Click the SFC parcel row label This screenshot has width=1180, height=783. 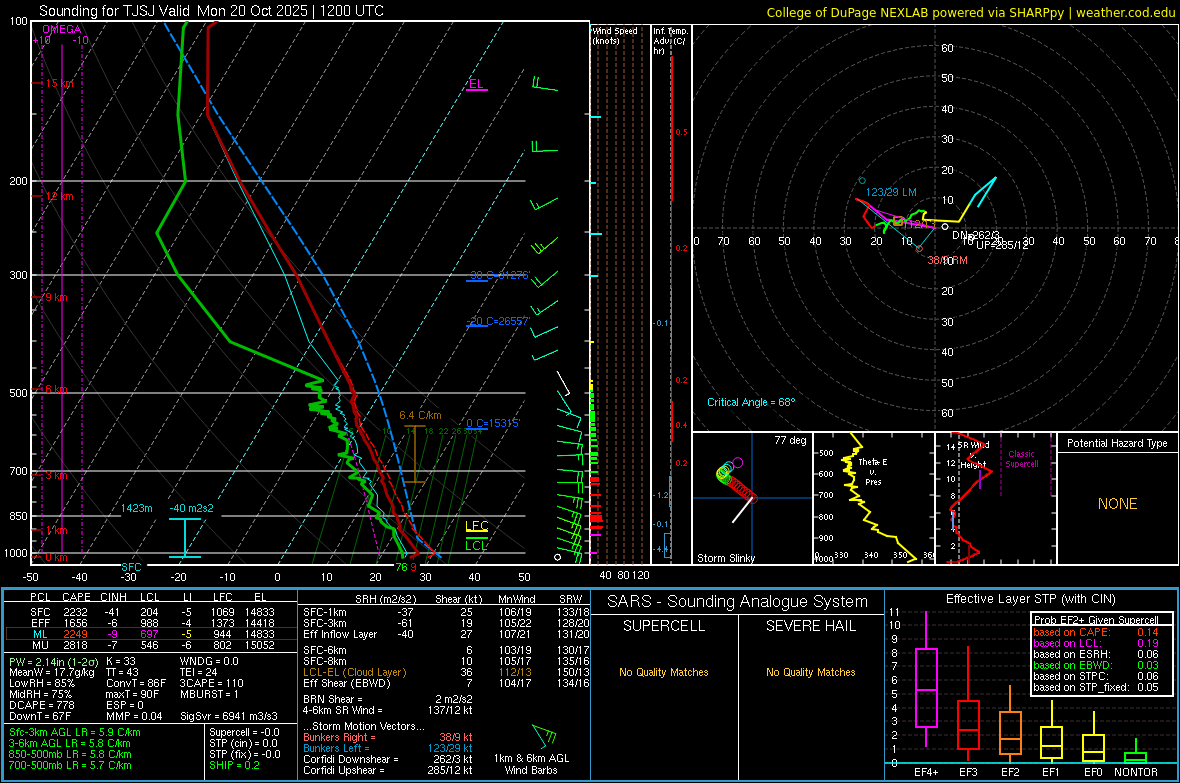(x=40, y=612)
